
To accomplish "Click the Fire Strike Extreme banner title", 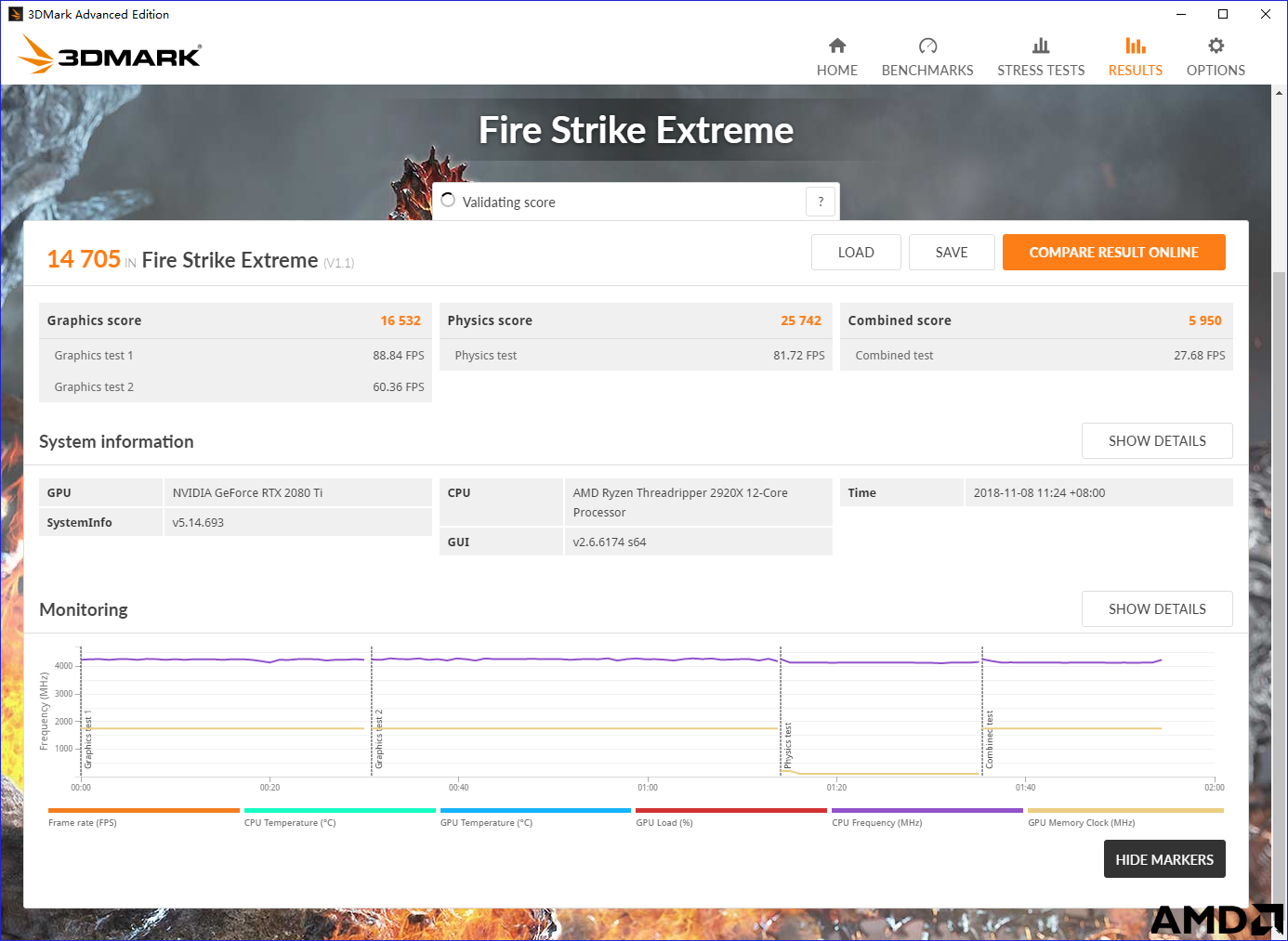I will pyautogui.click(x=637, y=130).
